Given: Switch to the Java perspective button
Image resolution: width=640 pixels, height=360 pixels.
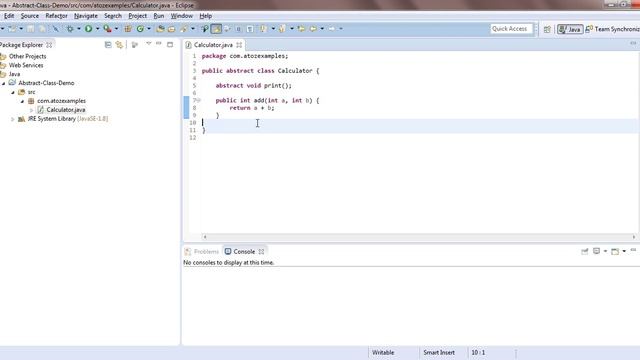Looking at the screenshot, I should click(x=570, y=29).
